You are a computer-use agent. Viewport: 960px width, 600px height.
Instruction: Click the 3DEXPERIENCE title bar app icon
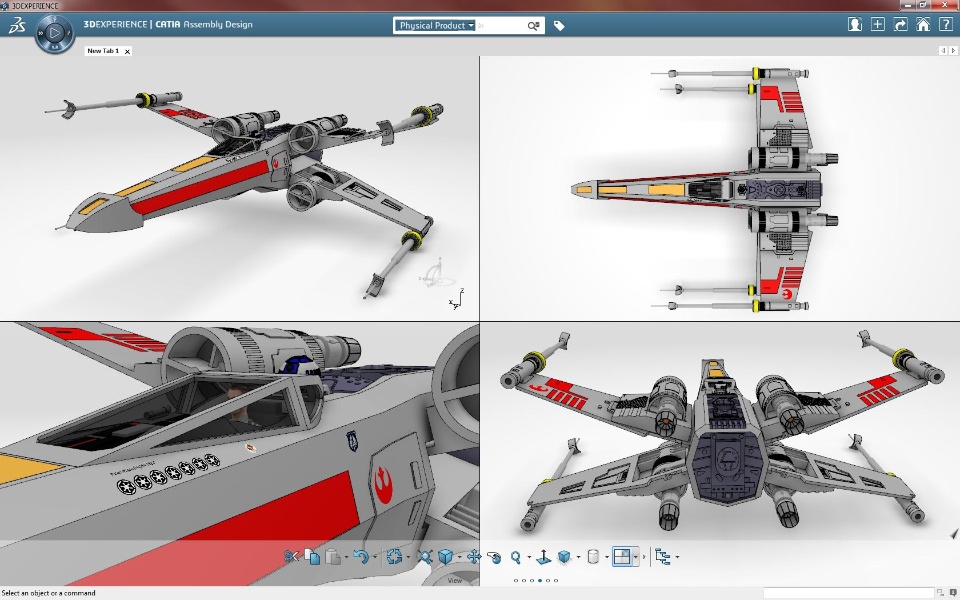point(6,6)
